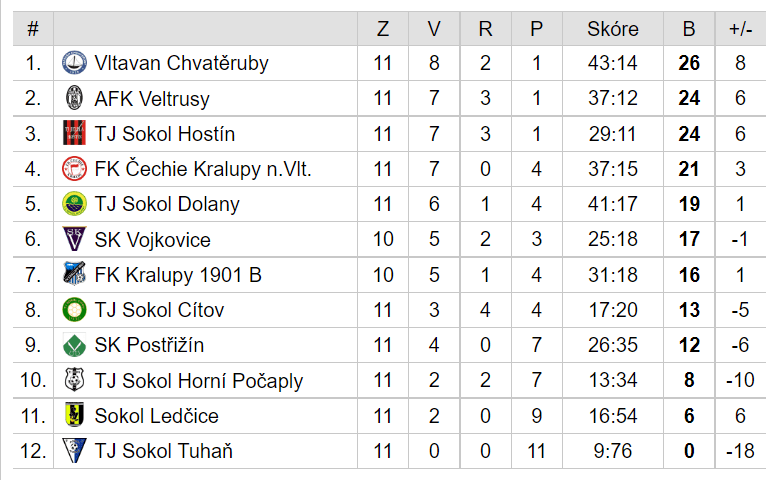Open the TJ Sokol Horní Počaply team link

point(199,381)
